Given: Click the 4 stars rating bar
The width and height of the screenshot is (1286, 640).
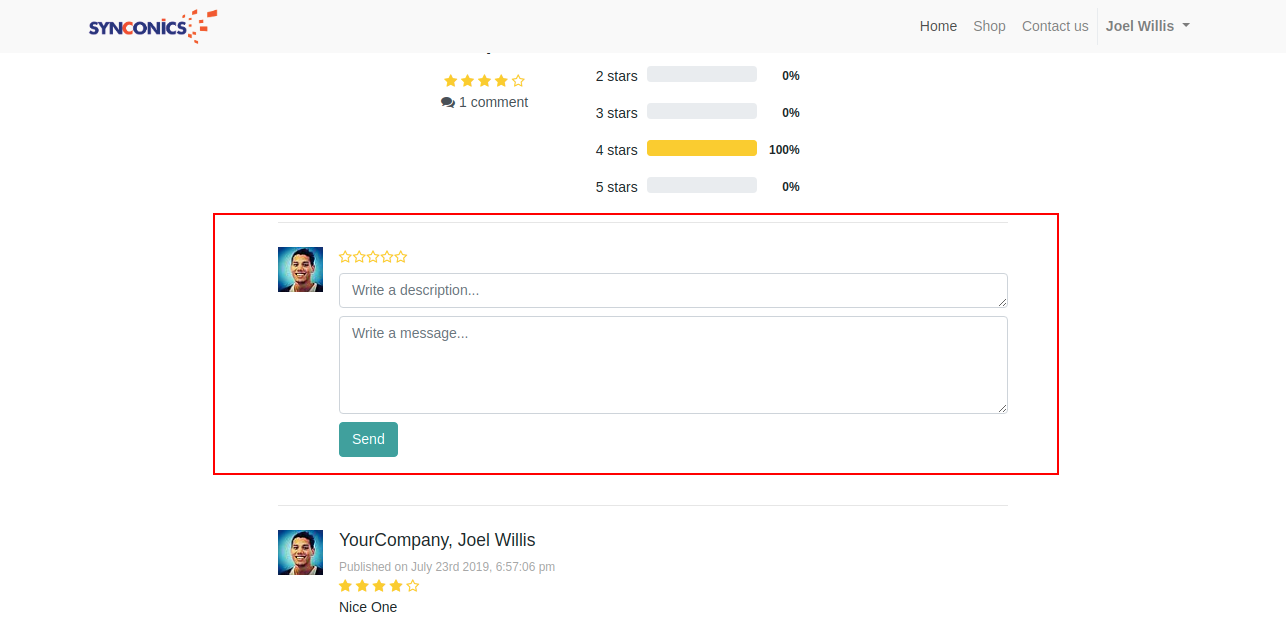Looking at the screenshot, I should 701,149.
